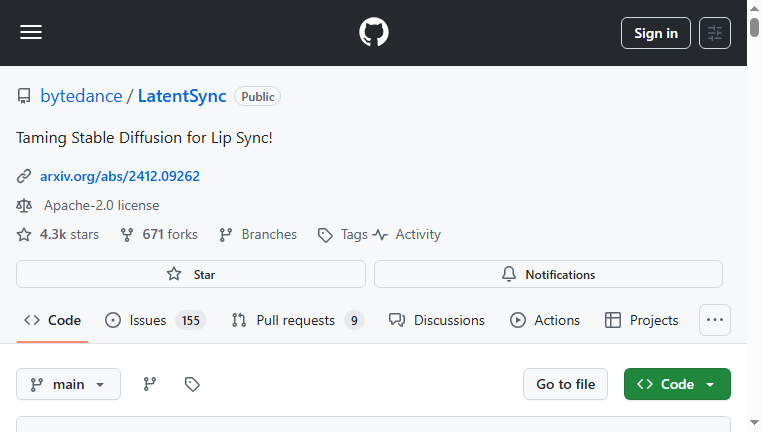The width and height of the screenshot is (762, 432).
Task: View the 4.3k stars list
Action: tap(69, 235)
